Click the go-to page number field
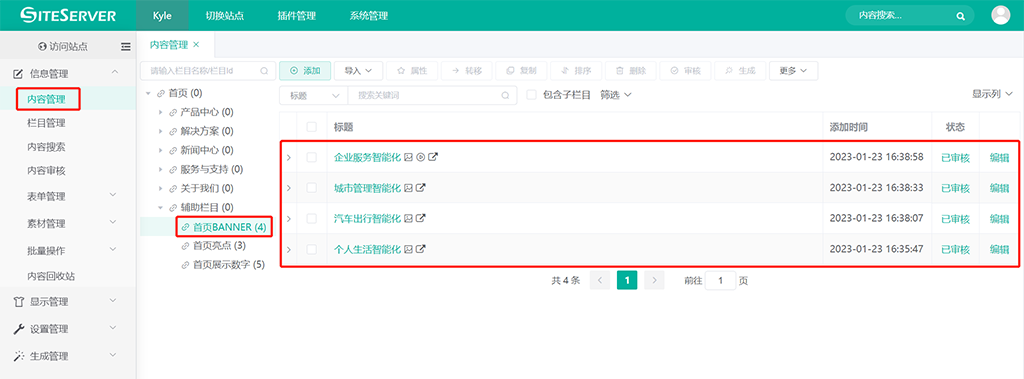The width and height of the screenshot is (1024, 379). click(x=720, y=280)
